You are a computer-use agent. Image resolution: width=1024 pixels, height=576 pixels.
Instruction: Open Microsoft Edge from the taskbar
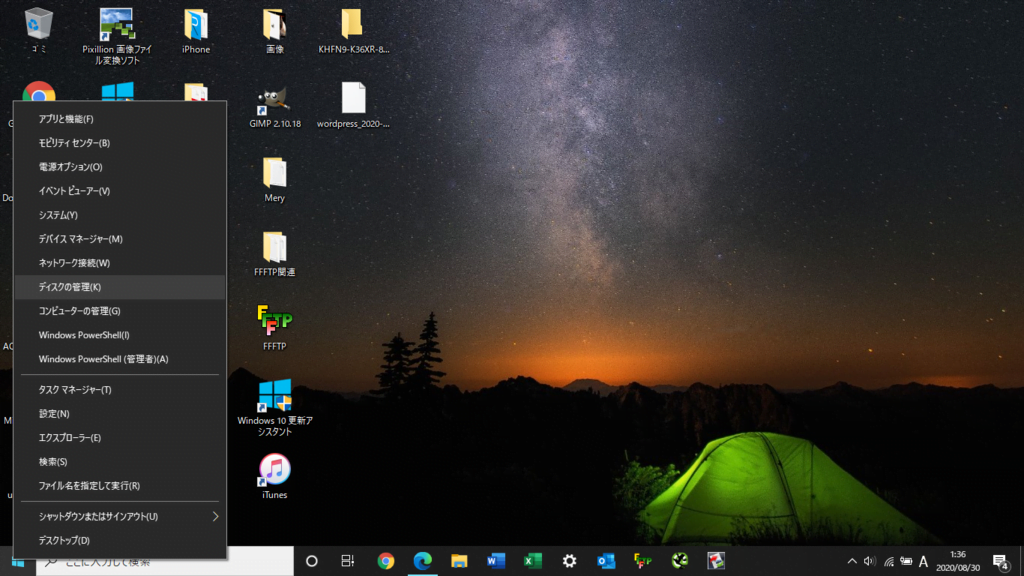click(x=423, y=561)
